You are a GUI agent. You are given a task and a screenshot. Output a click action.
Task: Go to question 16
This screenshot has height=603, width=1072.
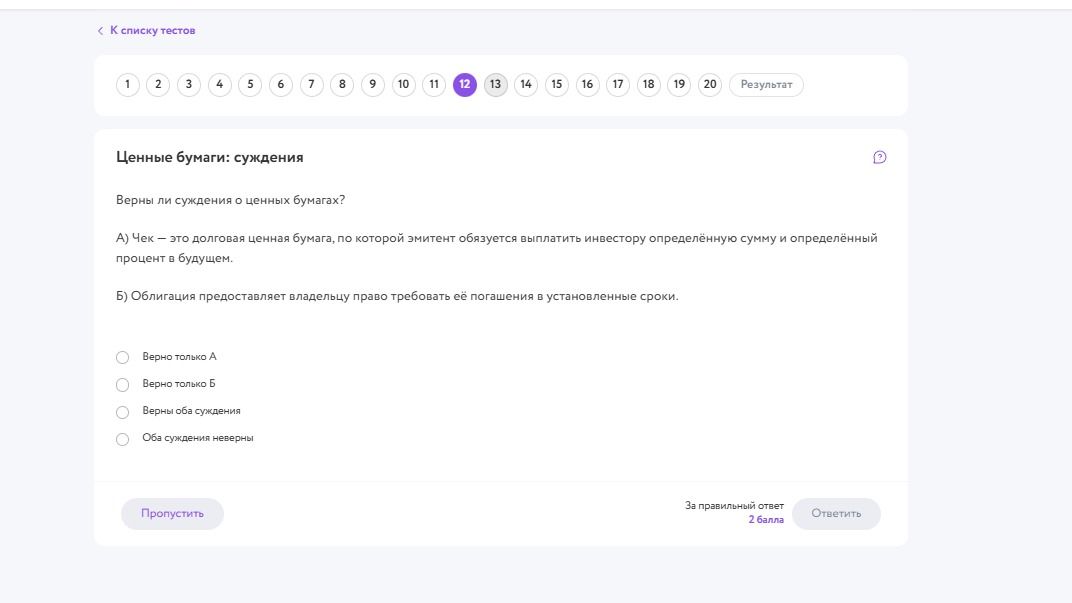pos(587,85)
